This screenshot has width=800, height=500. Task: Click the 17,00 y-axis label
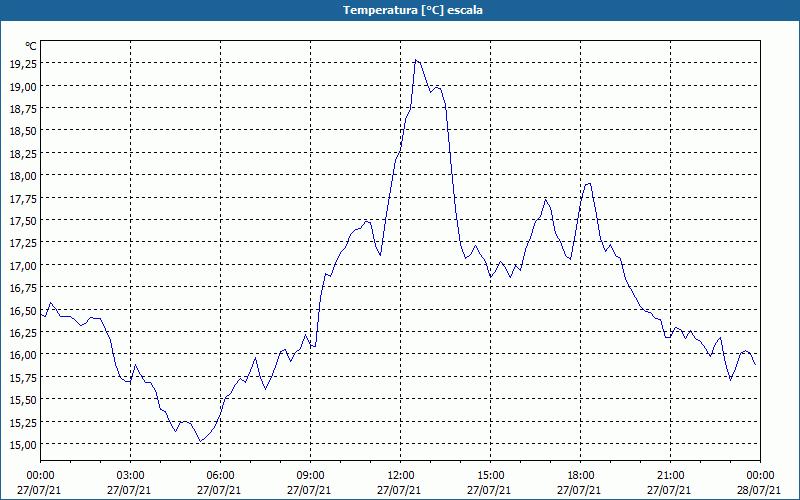click(23, 265)
